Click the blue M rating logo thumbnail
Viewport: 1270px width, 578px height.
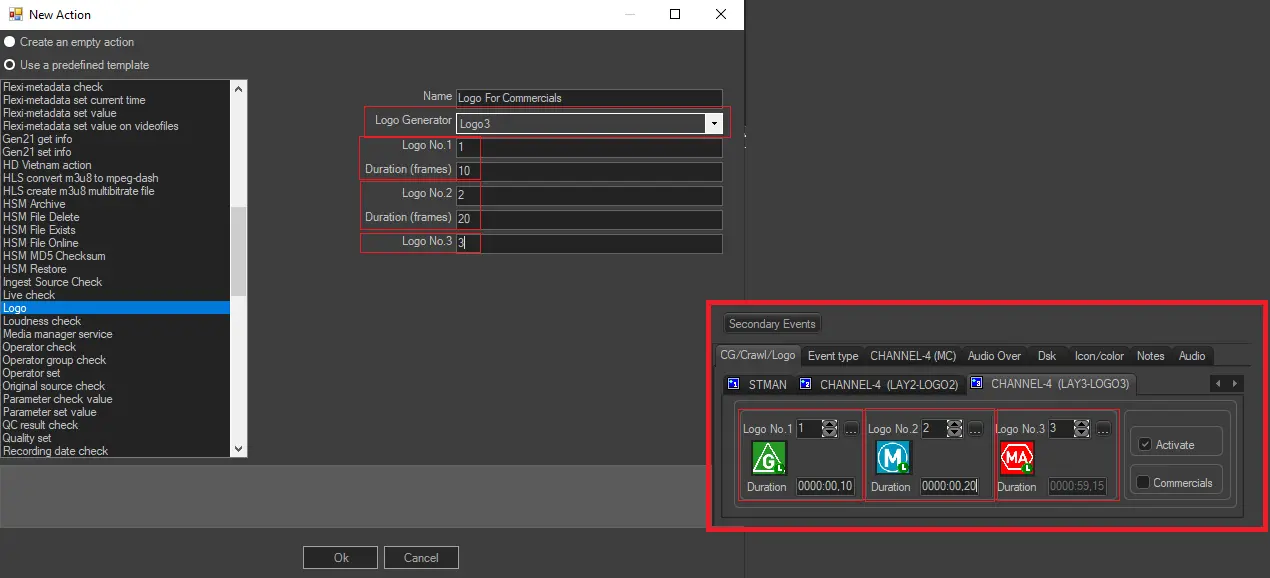click(893, 458)
